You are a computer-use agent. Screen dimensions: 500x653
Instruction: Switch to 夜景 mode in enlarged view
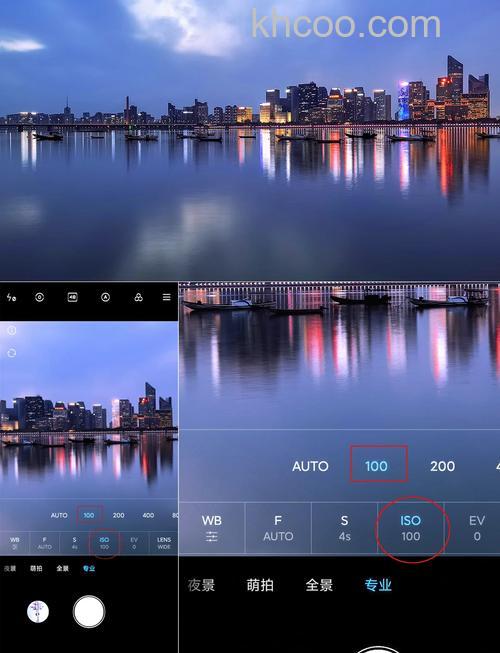tap(201, 585)
